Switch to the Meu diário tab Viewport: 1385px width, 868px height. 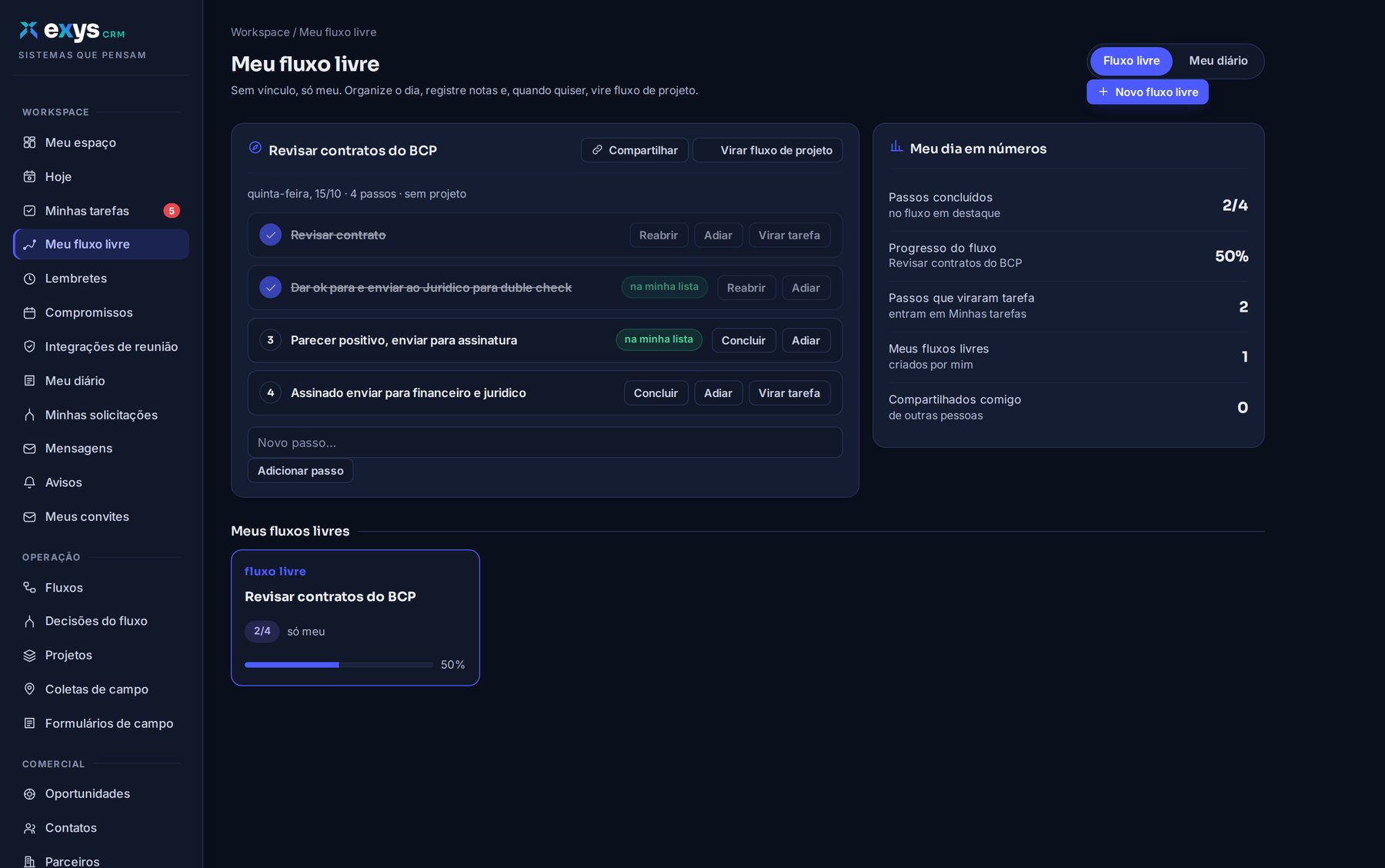pyautogui.click(x=1218, y=61)
